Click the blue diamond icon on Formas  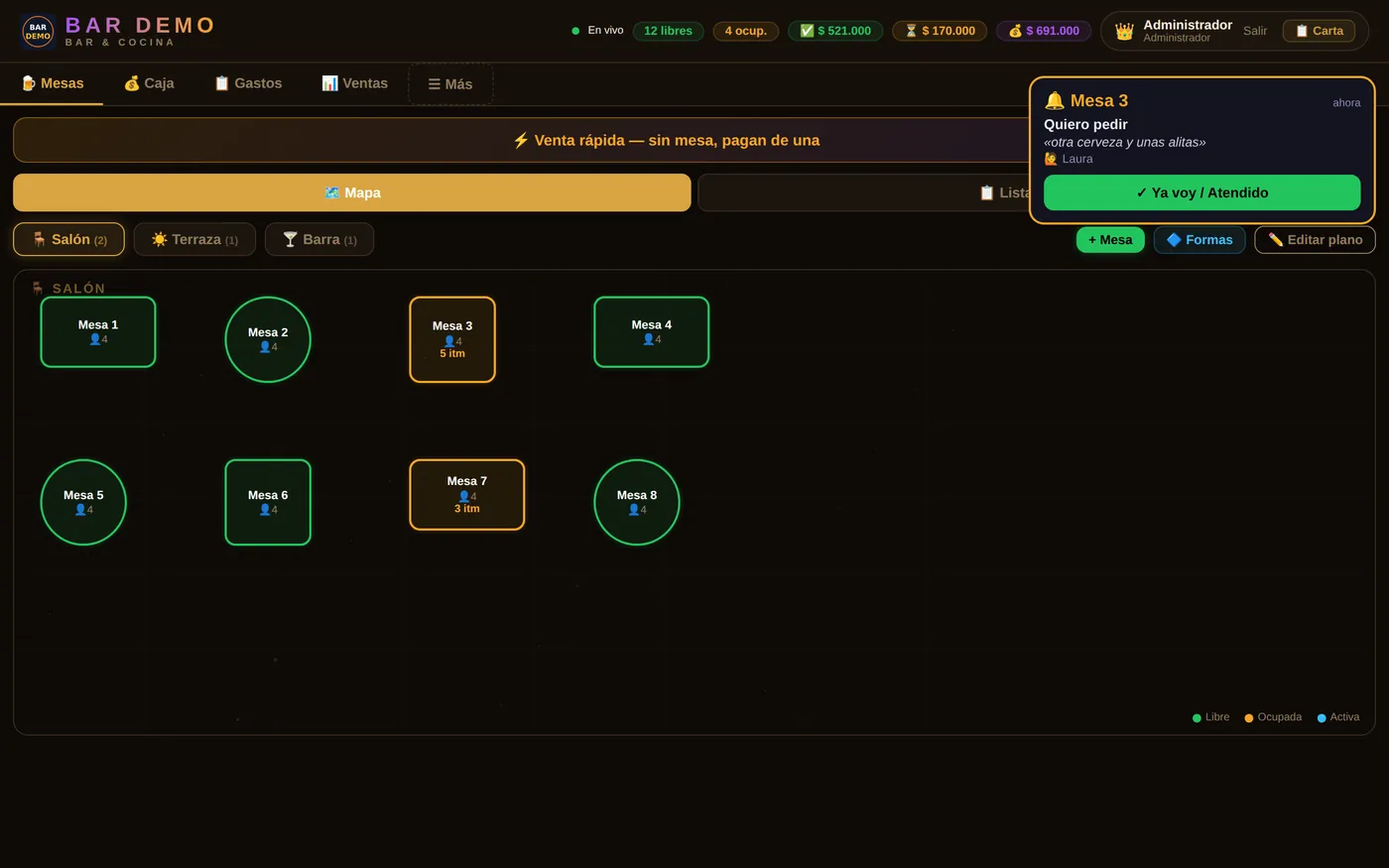1174,240
